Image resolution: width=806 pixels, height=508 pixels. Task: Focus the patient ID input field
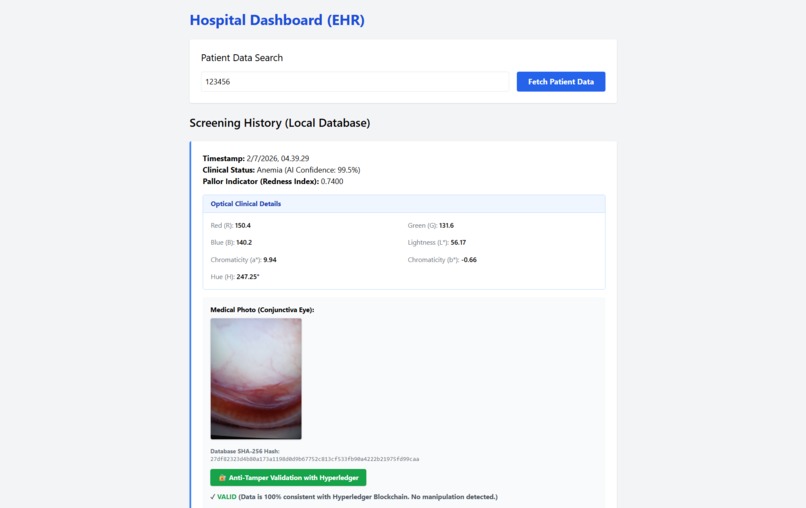355,82
